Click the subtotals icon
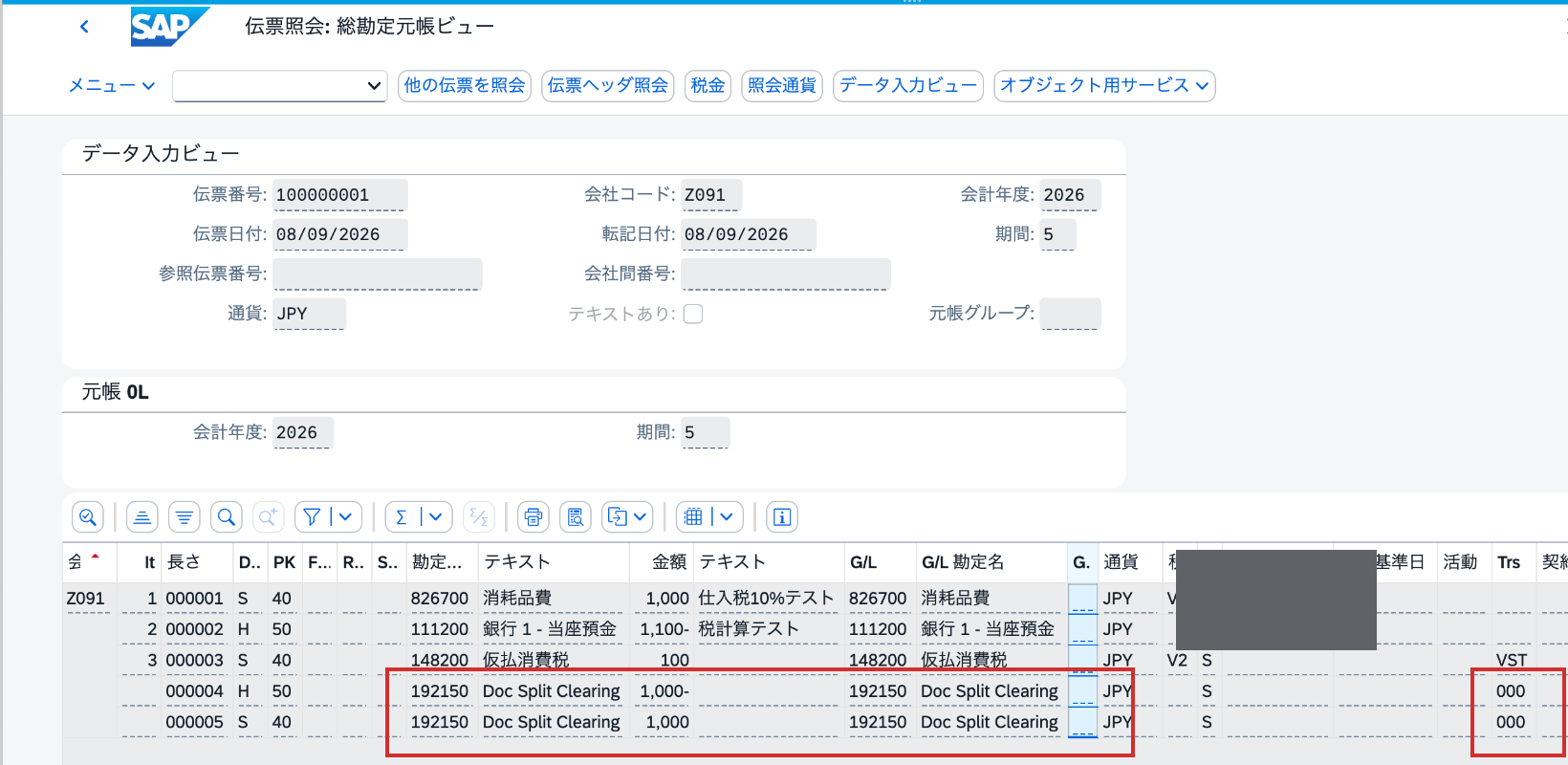The image size is (1568, 765). (x=479, y=517)
